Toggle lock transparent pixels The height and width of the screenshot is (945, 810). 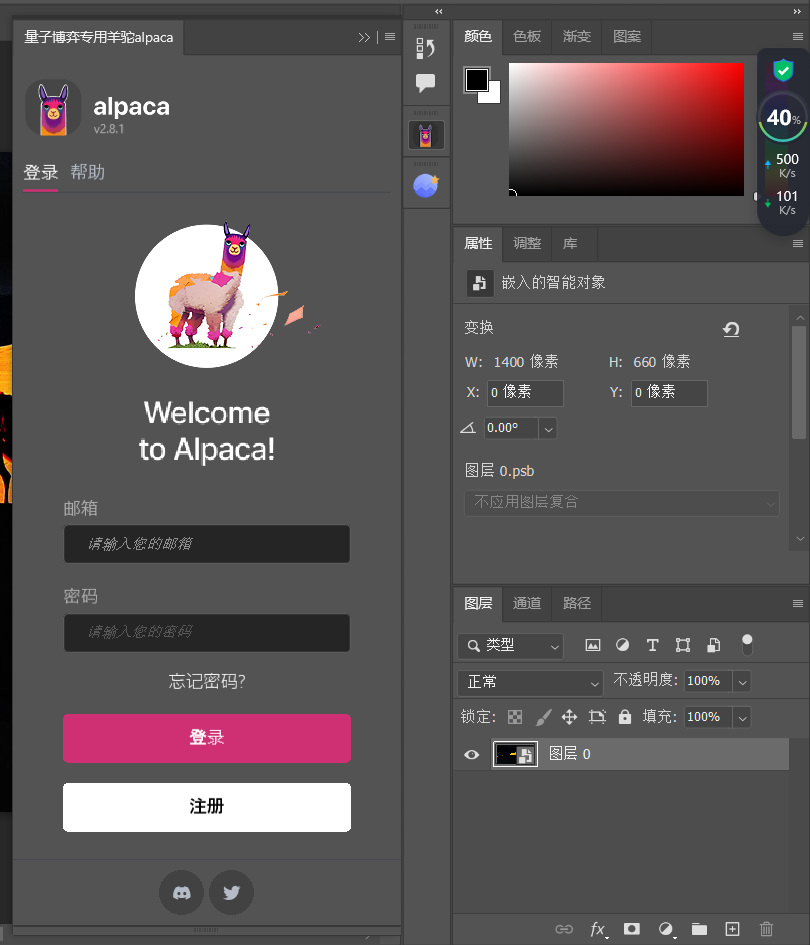(515, 717)
